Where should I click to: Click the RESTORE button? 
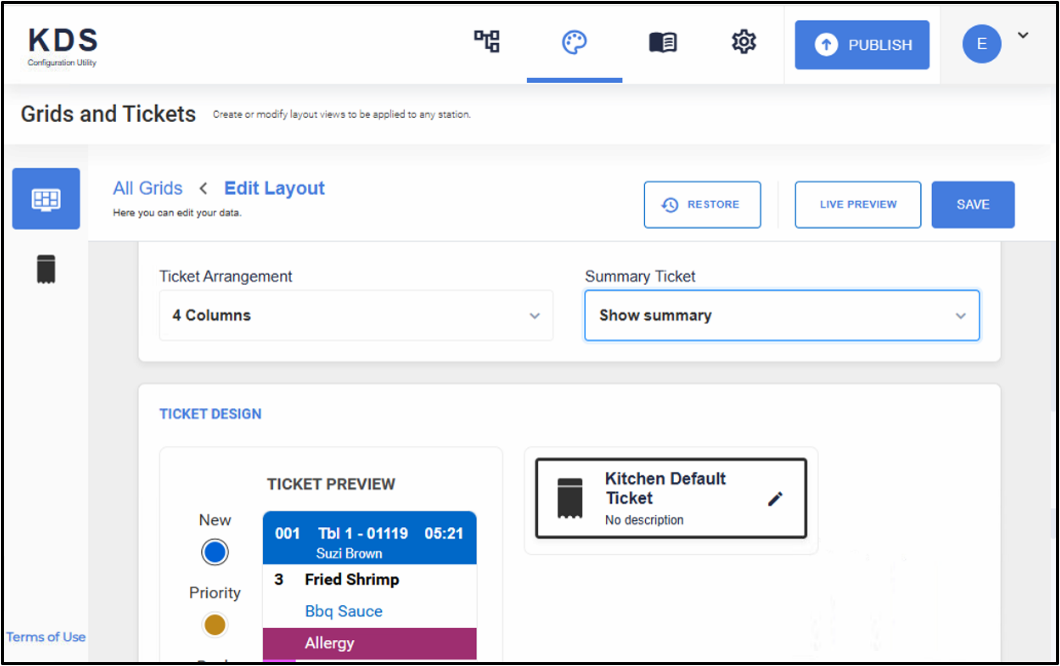pyautogui.click(x=702, y=204)
